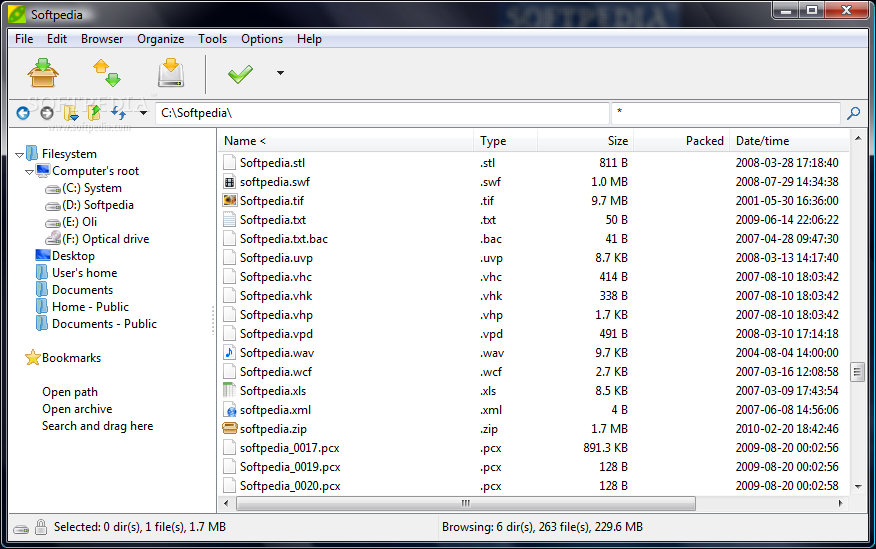The image size is (876, 549).
Task: Sort by the Size column header
Action: (x=585, y=141)
